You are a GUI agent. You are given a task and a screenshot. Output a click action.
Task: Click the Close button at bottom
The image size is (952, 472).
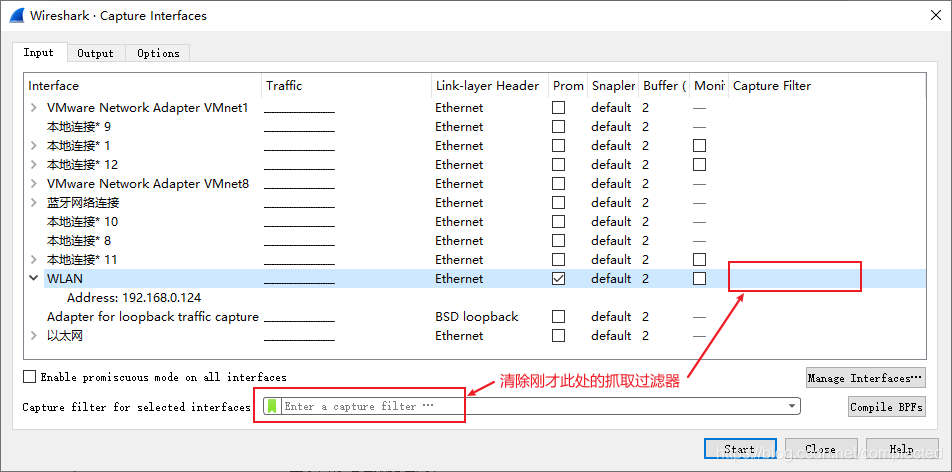(x=821, y=450)
